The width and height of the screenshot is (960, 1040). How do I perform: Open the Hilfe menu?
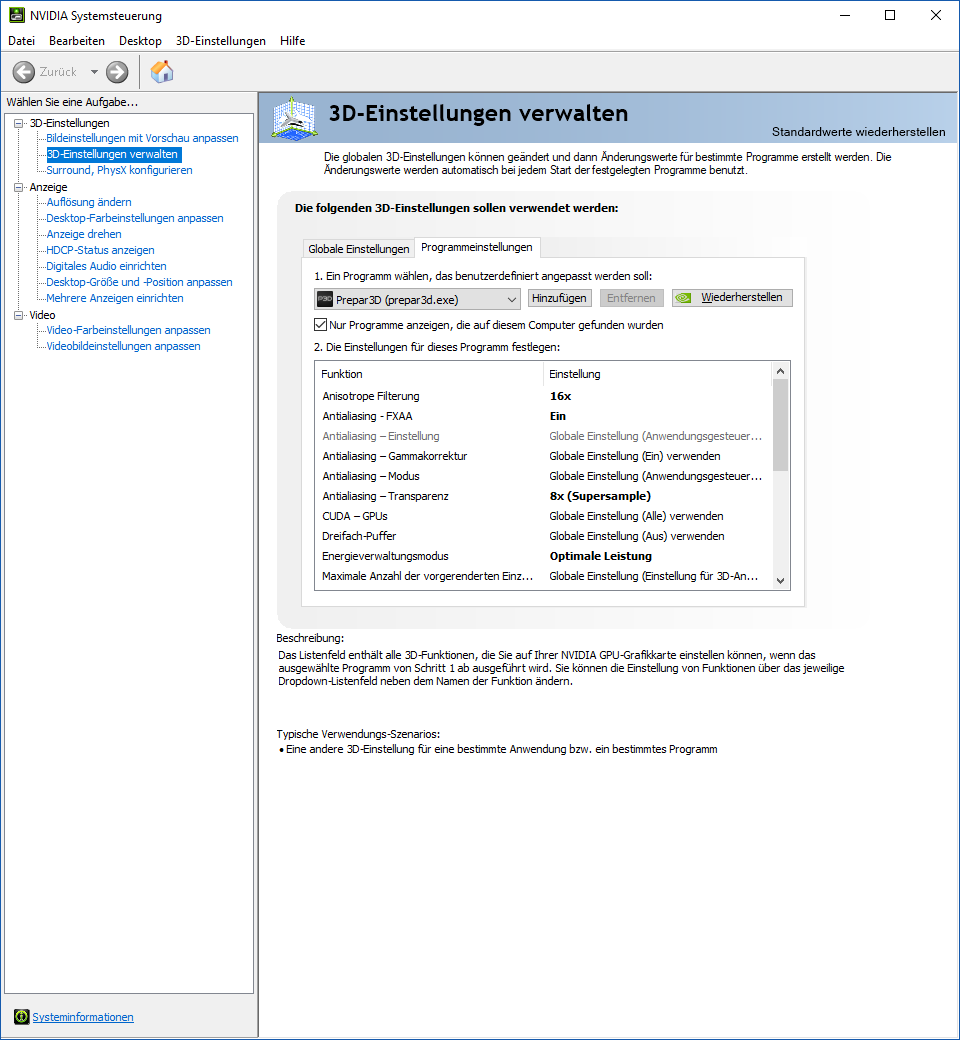293,40
